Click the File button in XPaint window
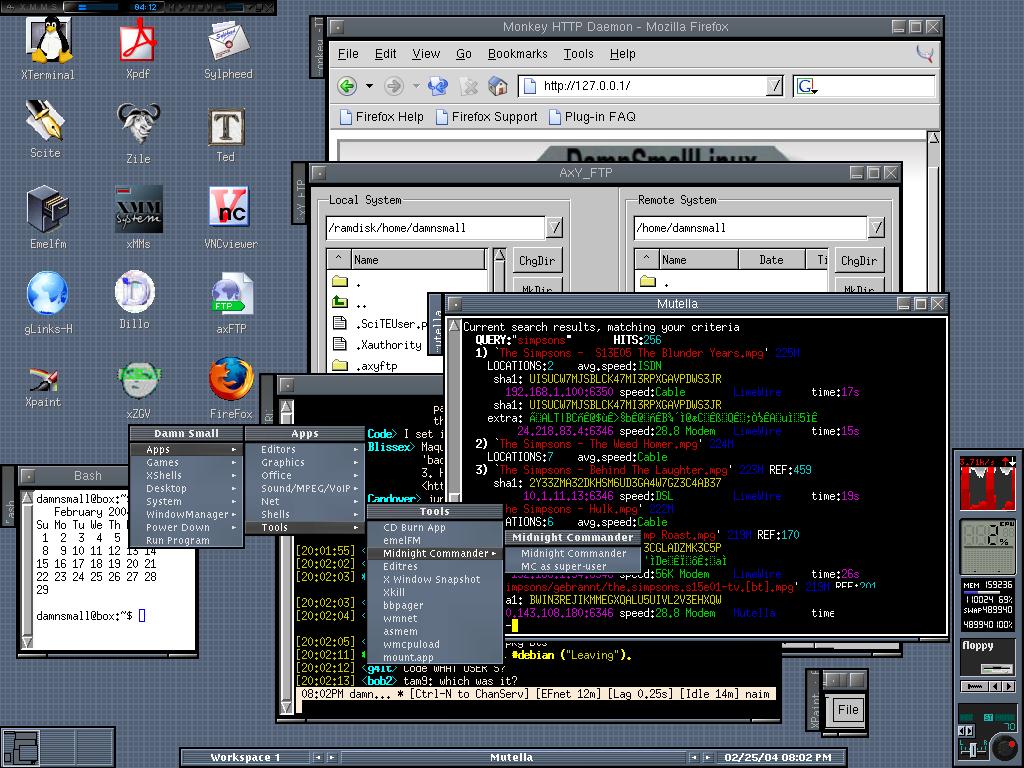 tap(848, 709)
